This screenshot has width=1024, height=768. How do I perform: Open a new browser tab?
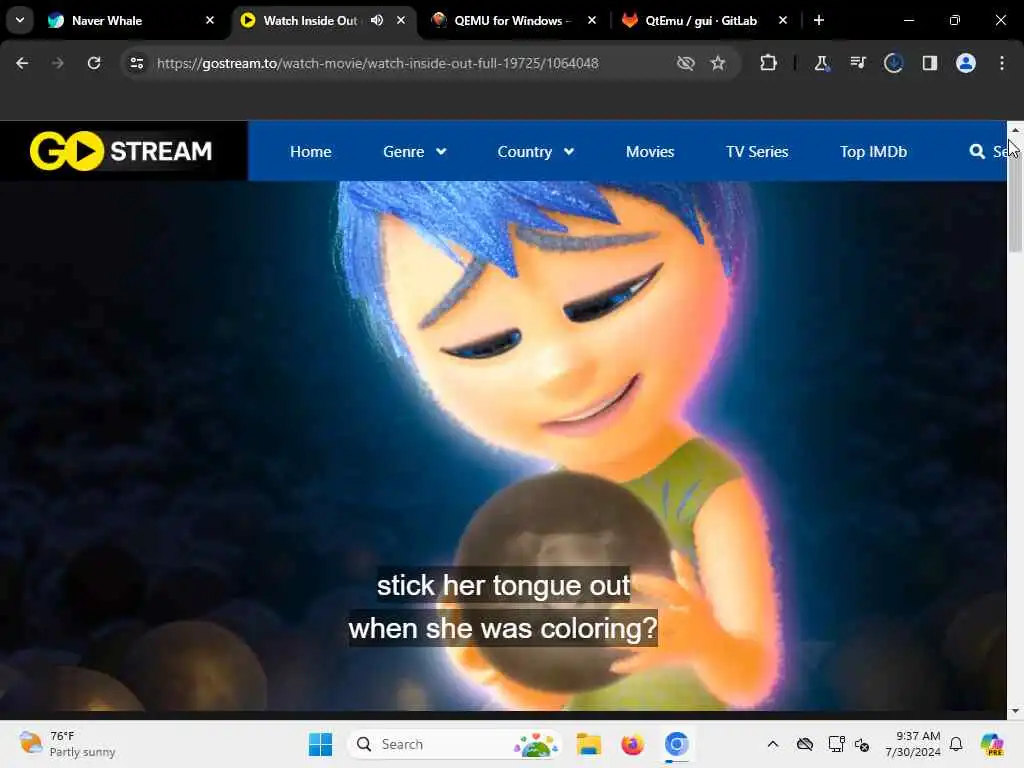[x=819, y=20]
